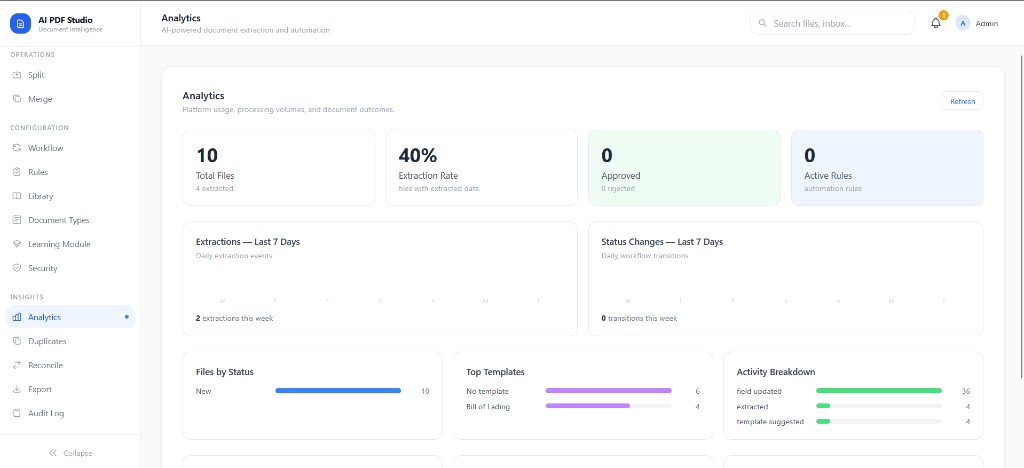This screenshot has height=468, width=1024.
Task: Click the Collapse sidebar label
Action: [78, 453]
